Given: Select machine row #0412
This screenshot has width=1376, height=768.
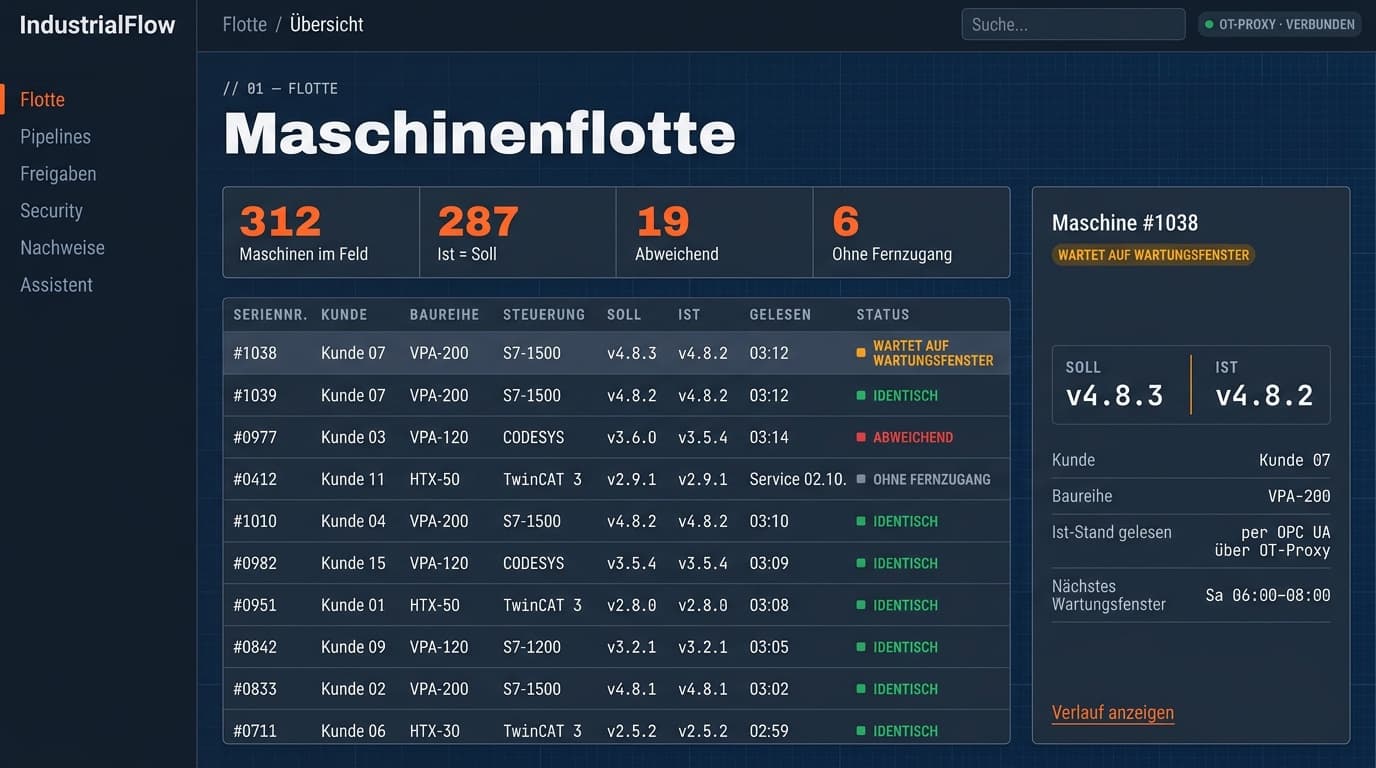Looking at the screenshot, I should click(616, 479).
